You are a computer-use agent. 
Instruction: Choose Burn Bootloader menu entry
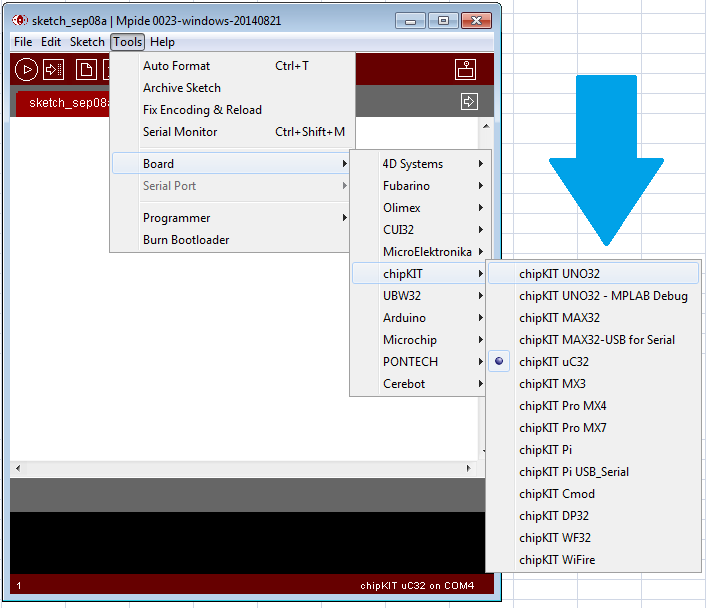pos(230,240)
